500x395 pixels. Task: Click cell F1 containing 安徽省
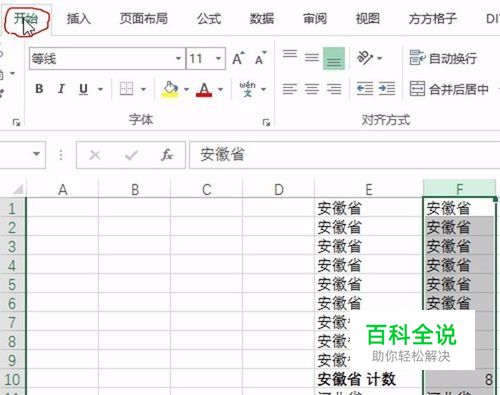(x=459, y=208)
